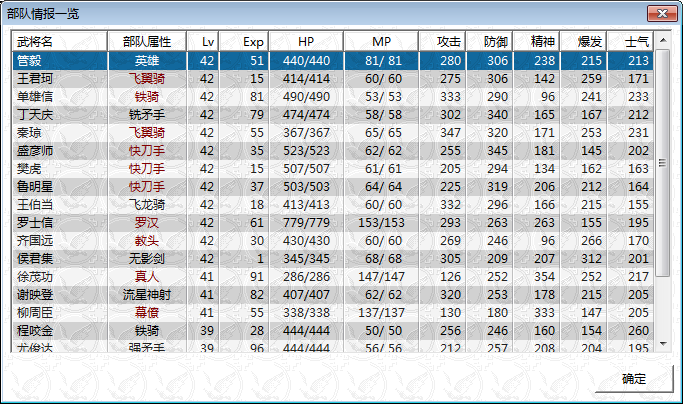Screen dimensions: 683x404
Task: Select the 罗士信 row
Action: (x=333, y=223)
